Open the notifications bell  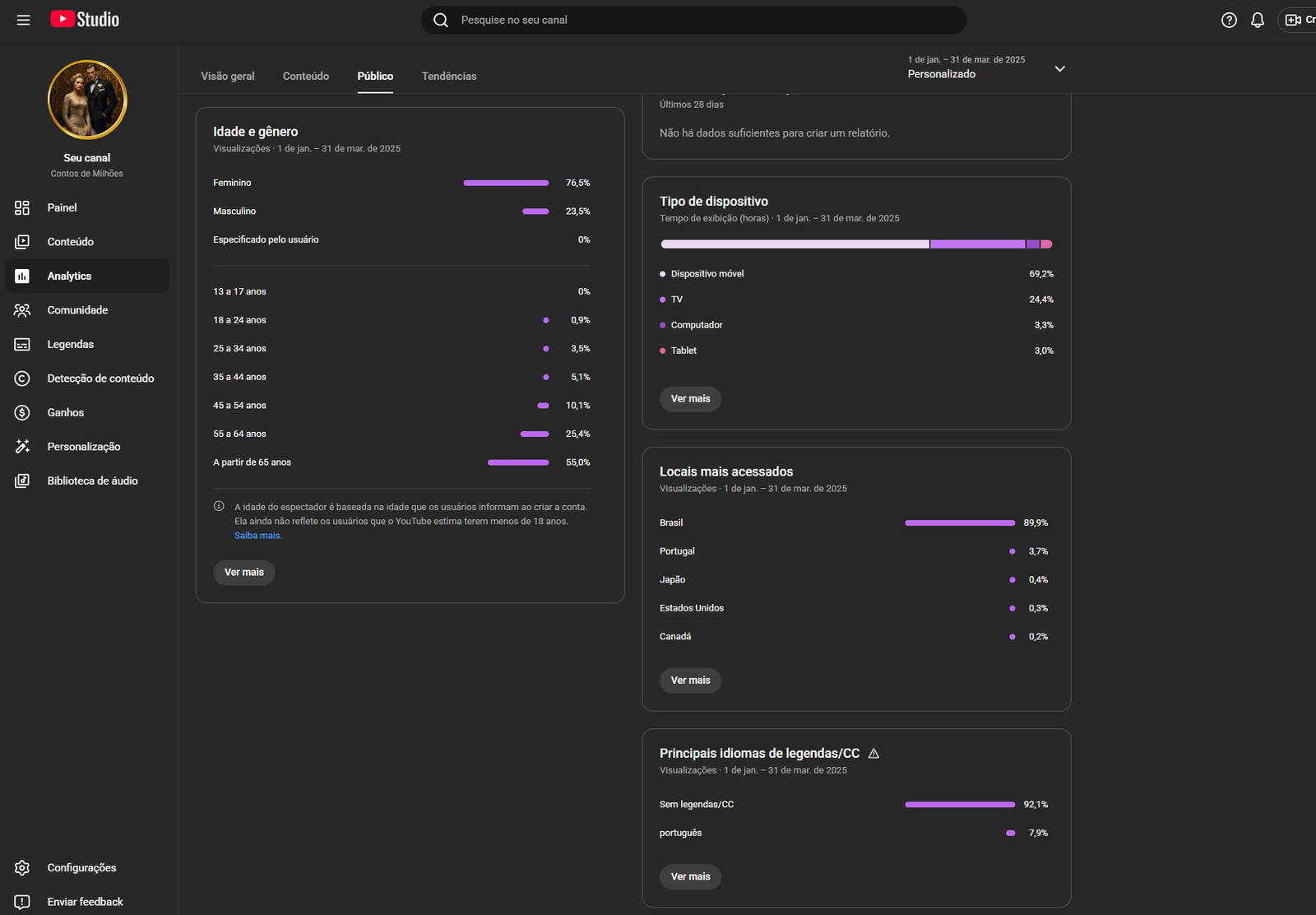(x=1257, y=20)
